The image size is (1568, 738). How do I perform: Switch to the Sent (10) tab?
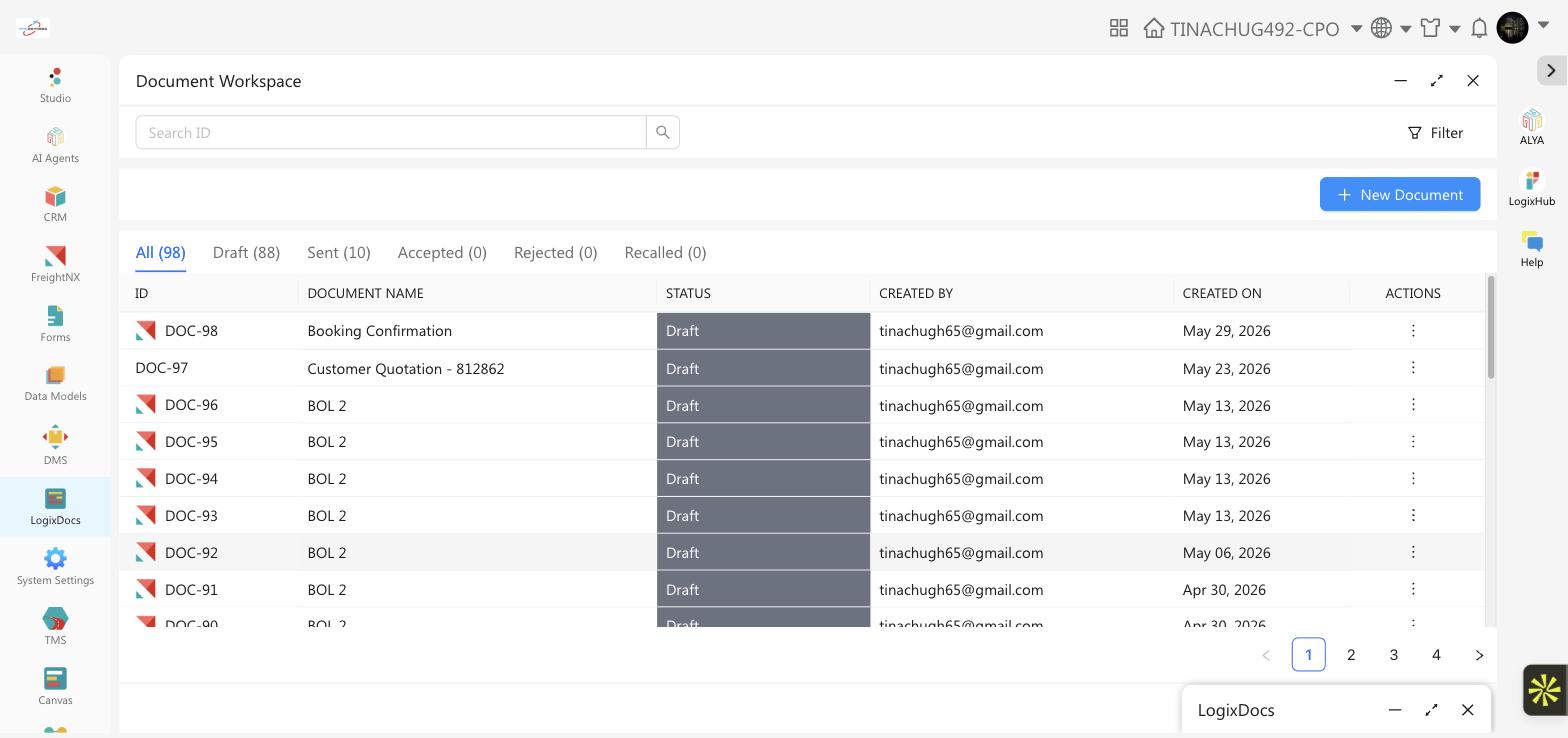339,252
